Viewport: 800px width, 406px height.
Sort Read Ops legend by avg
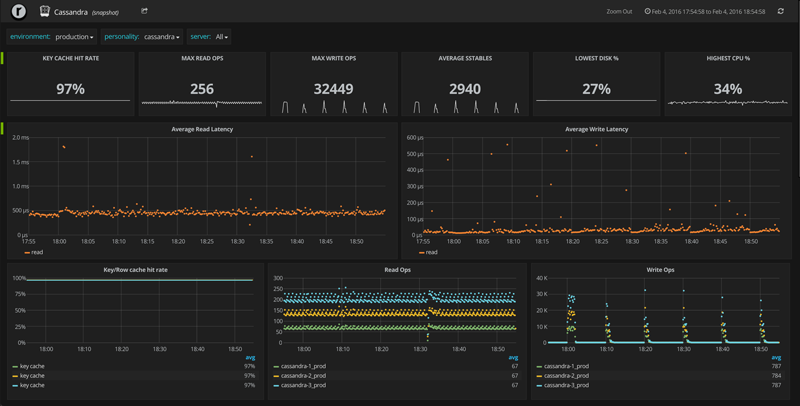click(513, 358)
